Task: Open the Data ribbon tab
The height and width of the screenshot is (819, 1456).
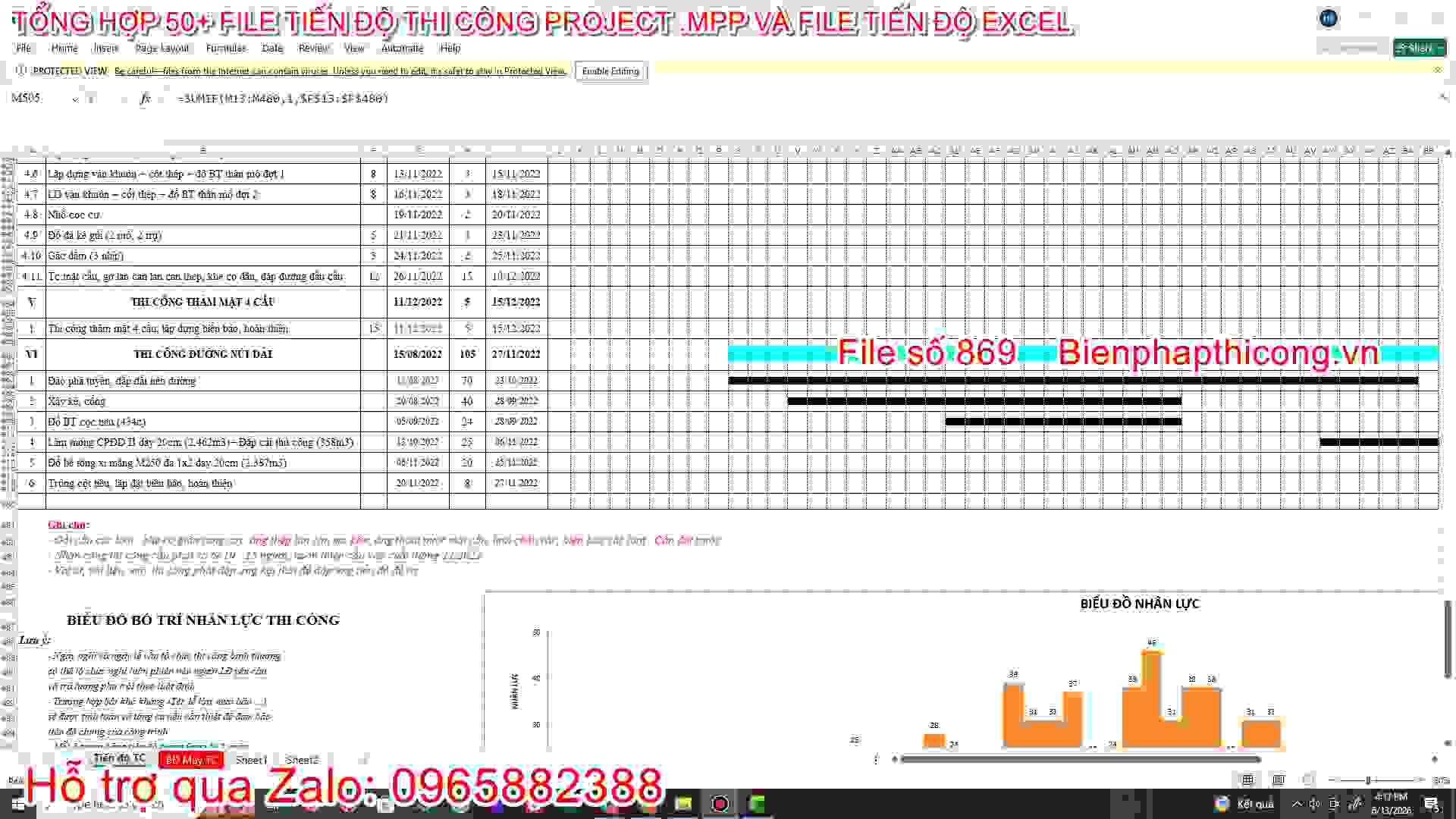Action: point(272,48)
